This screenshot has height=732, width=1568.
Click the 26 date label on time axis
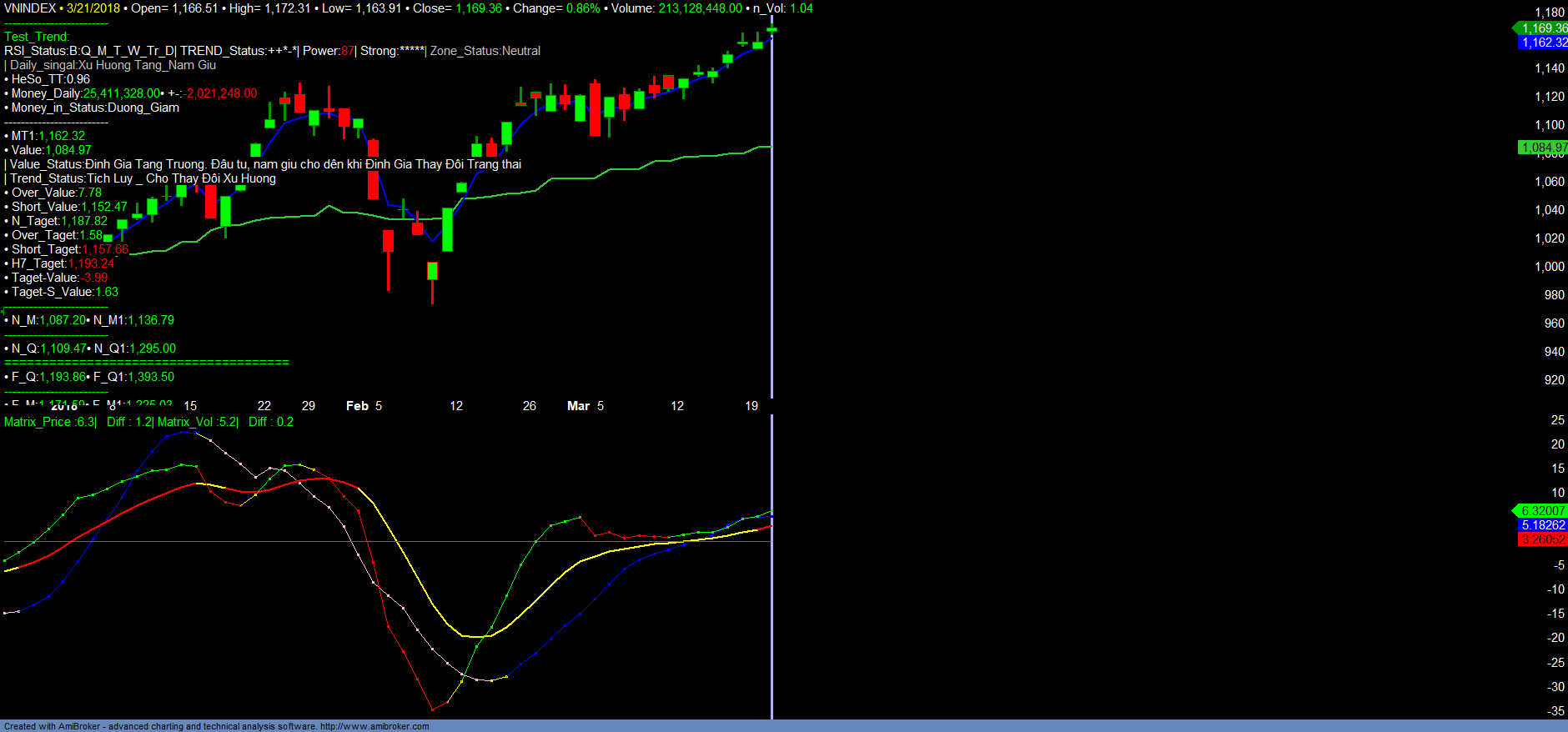tap(530, 406)
